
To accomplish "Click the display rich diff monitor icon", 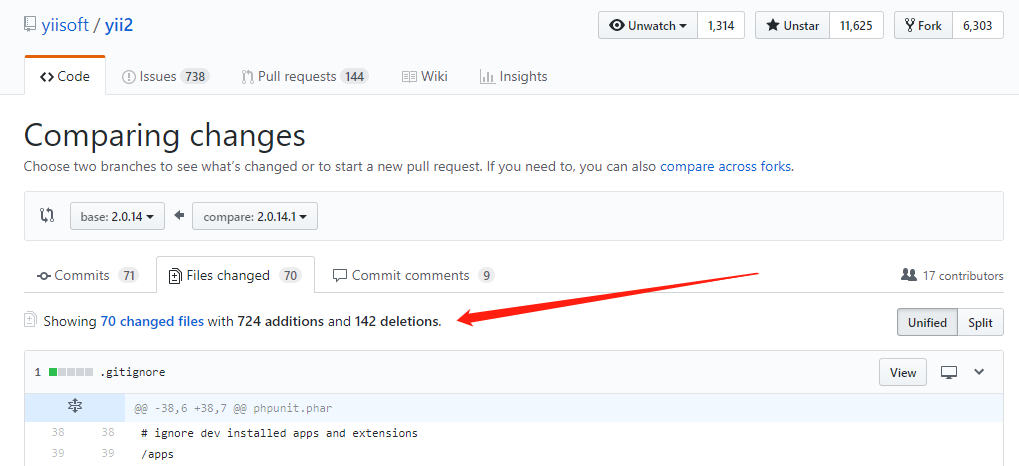I will (949, 372).
